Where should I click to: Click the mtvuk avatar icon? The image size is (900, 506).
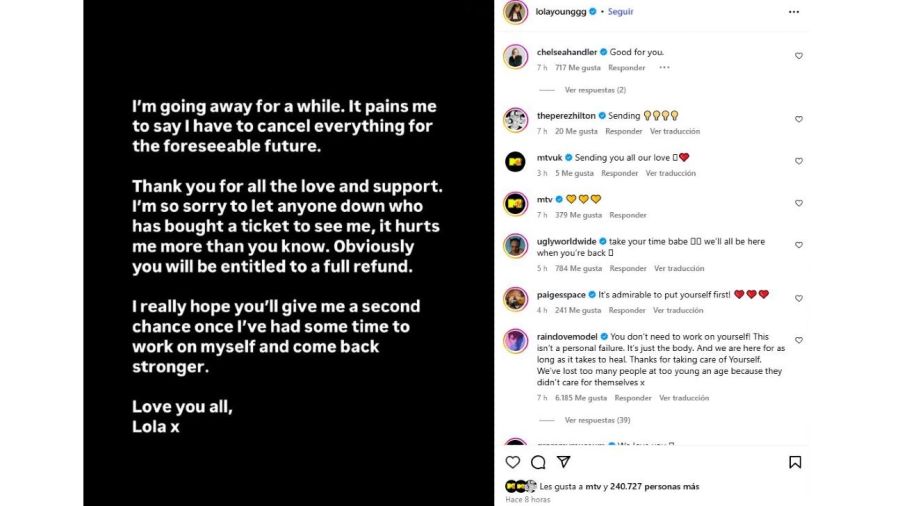(x=515, y=161)
